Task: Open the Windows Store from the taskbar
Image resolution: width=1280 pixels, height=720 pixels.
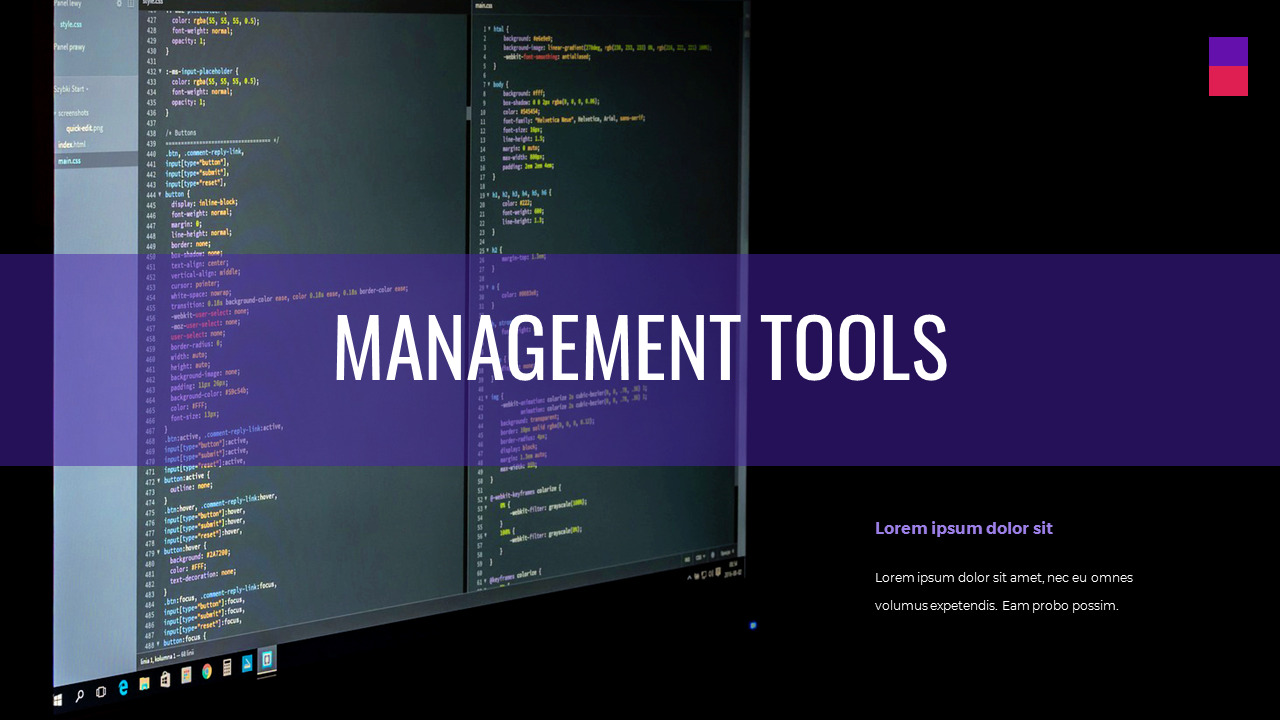Action: click(164, 677)
